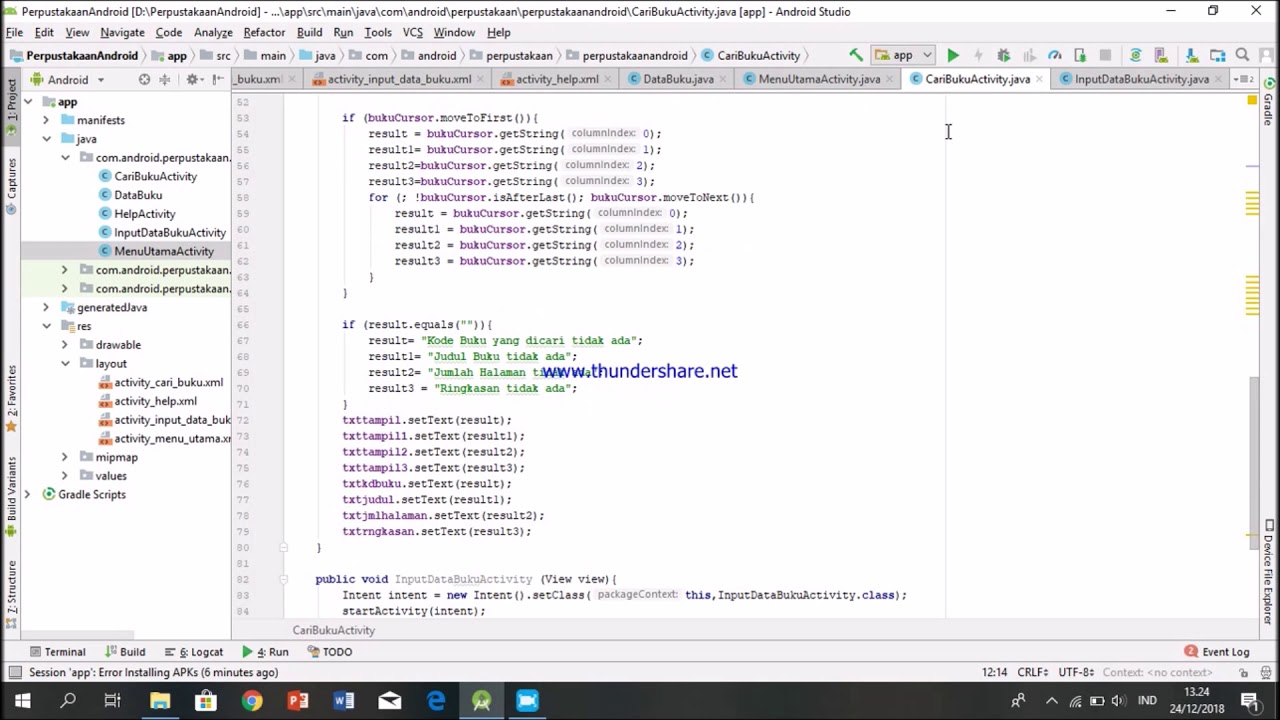Open project panel settings gear
The image size is (1280, 720).
[193, 79]
